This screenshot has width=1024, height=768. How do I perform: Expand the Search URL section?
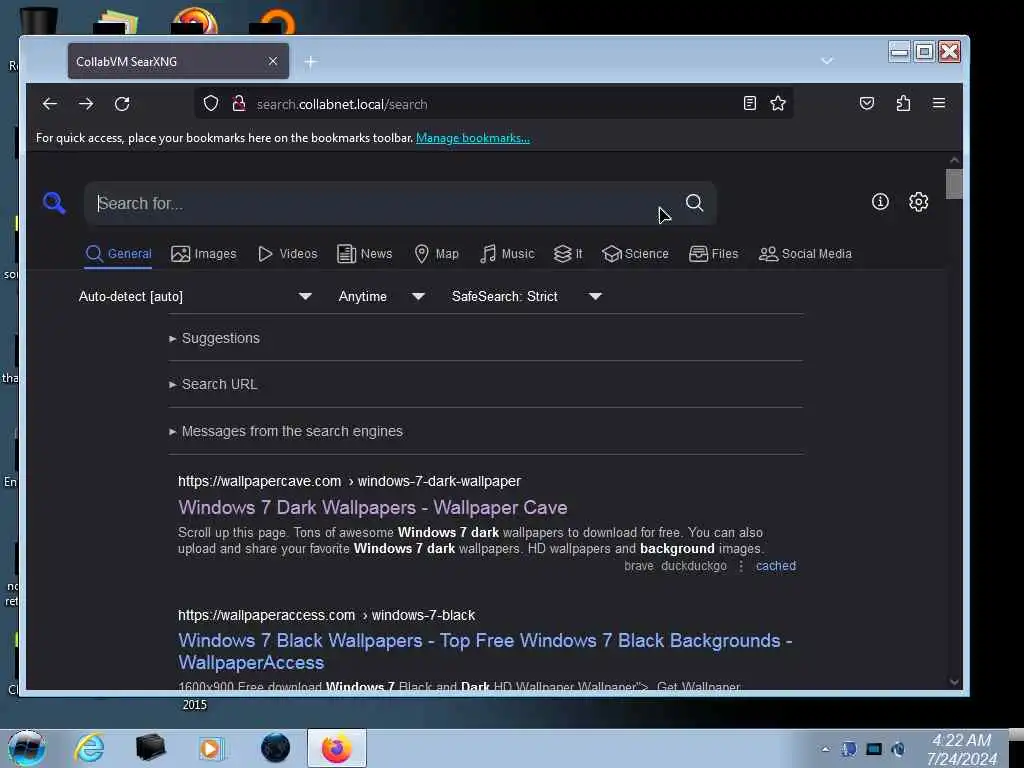point(213,385)
